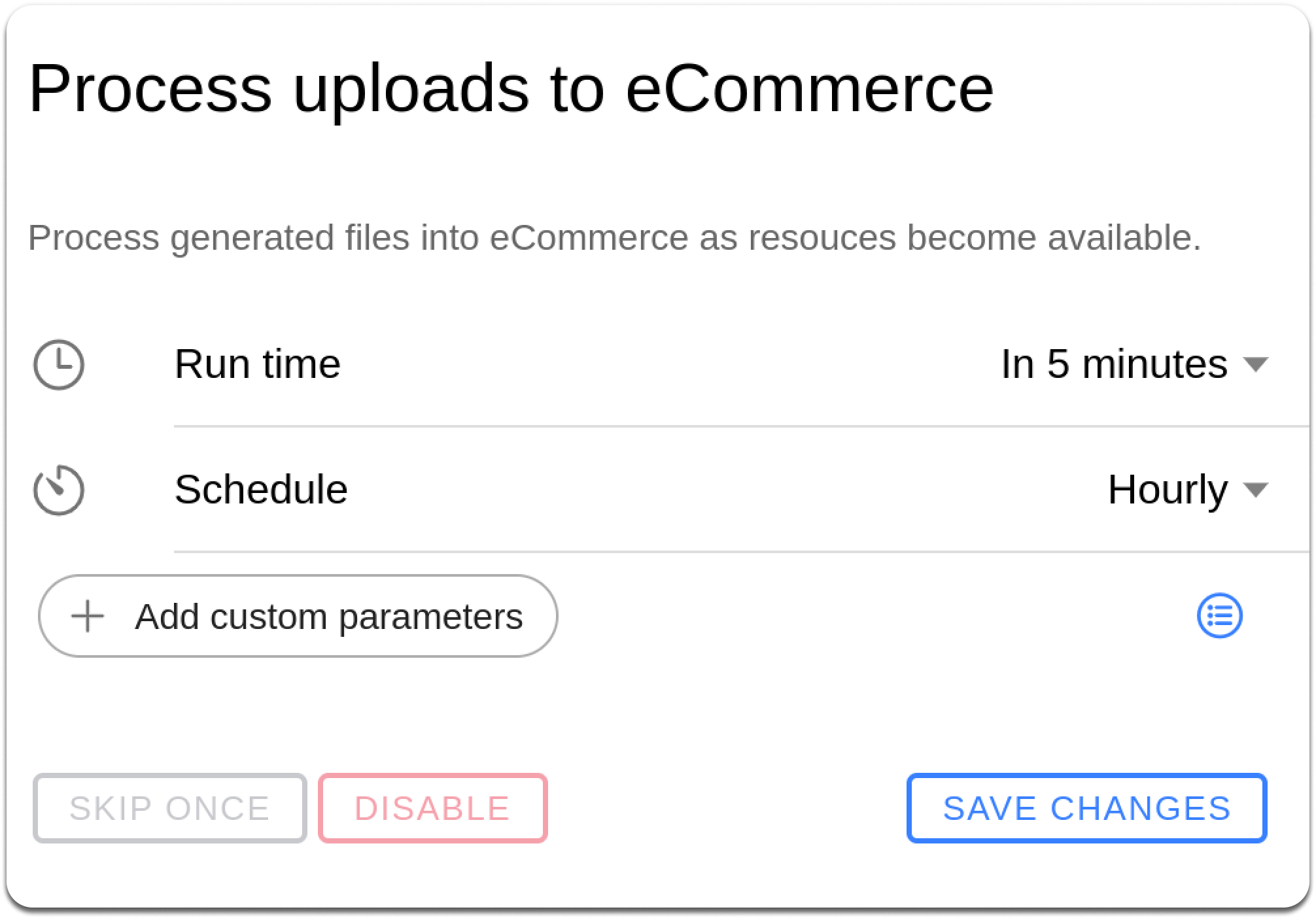This screenshot has height=918, width=1316.
Task: Click the plus icon for custom parameters
Action: (88, 617)
